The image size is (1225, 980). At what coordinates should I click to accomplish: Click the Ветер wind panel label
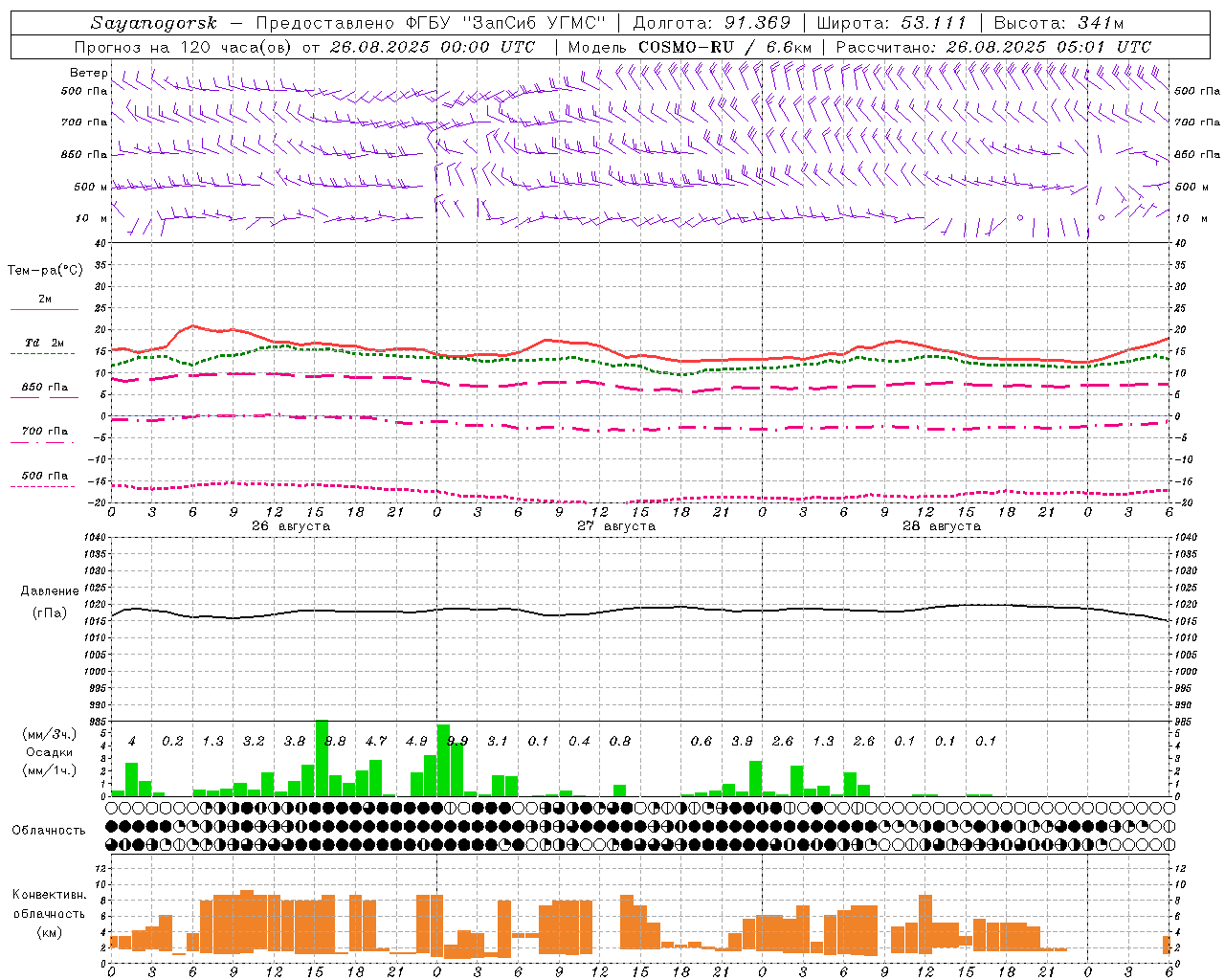point(89,73)
